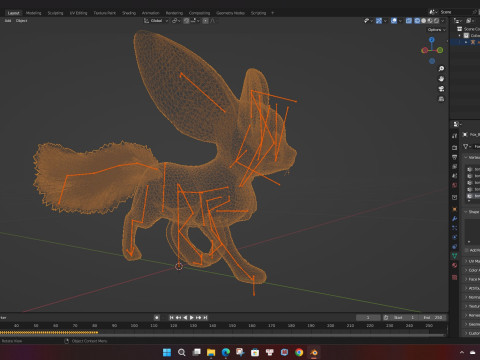Open the gizmo settings dropdown arrow
Image resolution: width=480 pixels, height=360 pixels.
click(385, 21)
